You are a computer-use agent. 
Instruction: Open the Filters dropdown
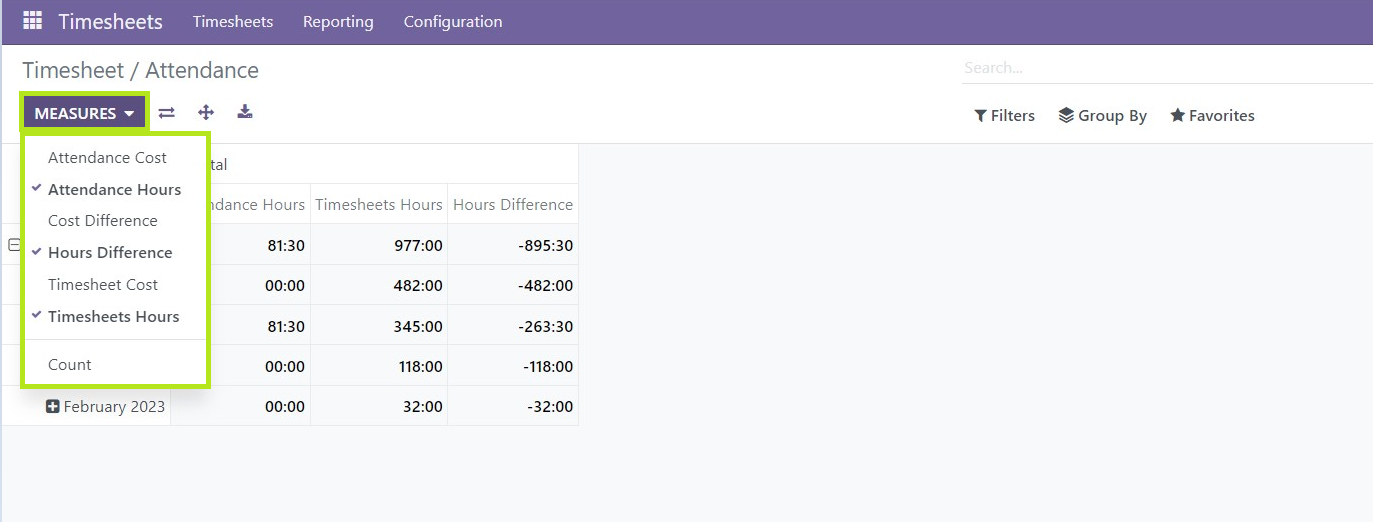pos(1004,115)
